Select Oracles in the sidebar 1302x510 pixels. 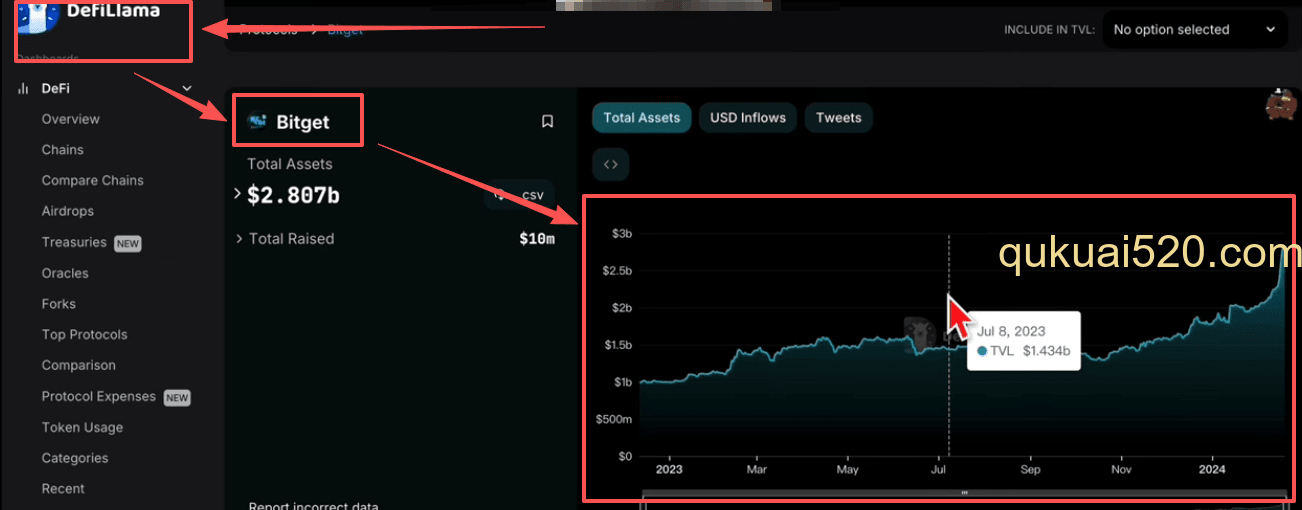(x=65, y=273)
